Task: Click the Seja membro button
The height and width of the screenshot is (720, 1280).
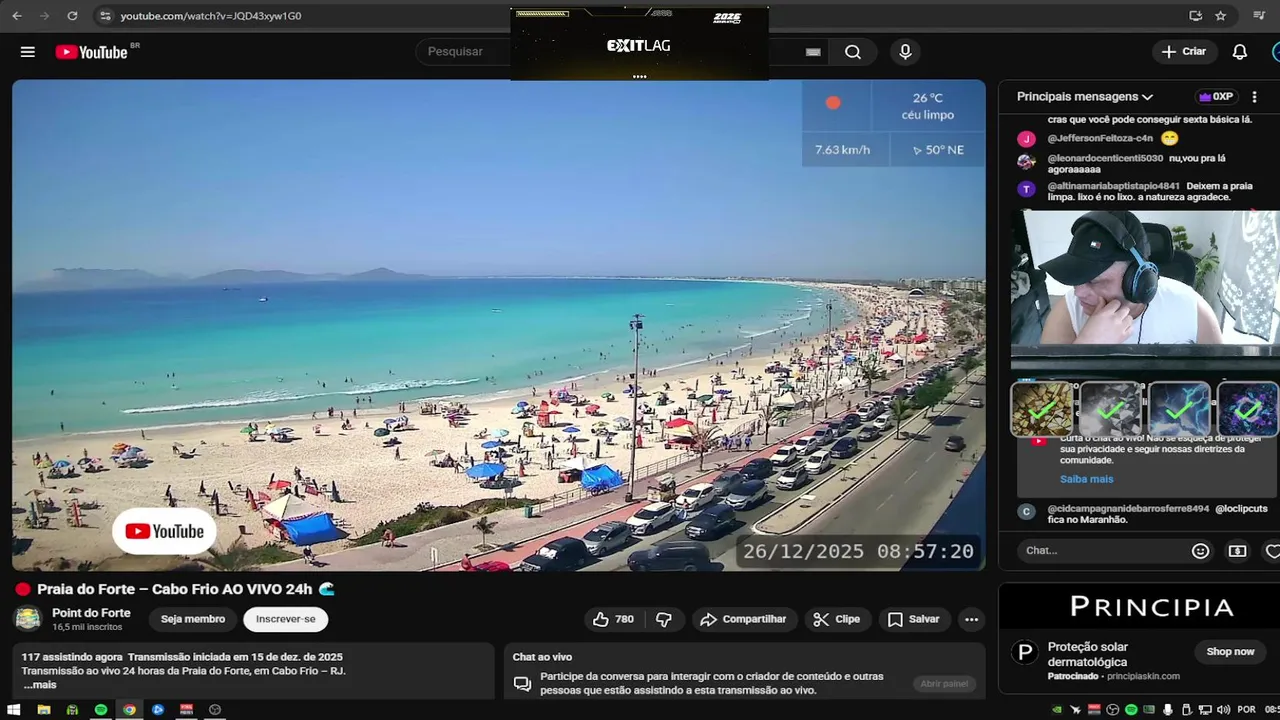Action: point(193,620)
